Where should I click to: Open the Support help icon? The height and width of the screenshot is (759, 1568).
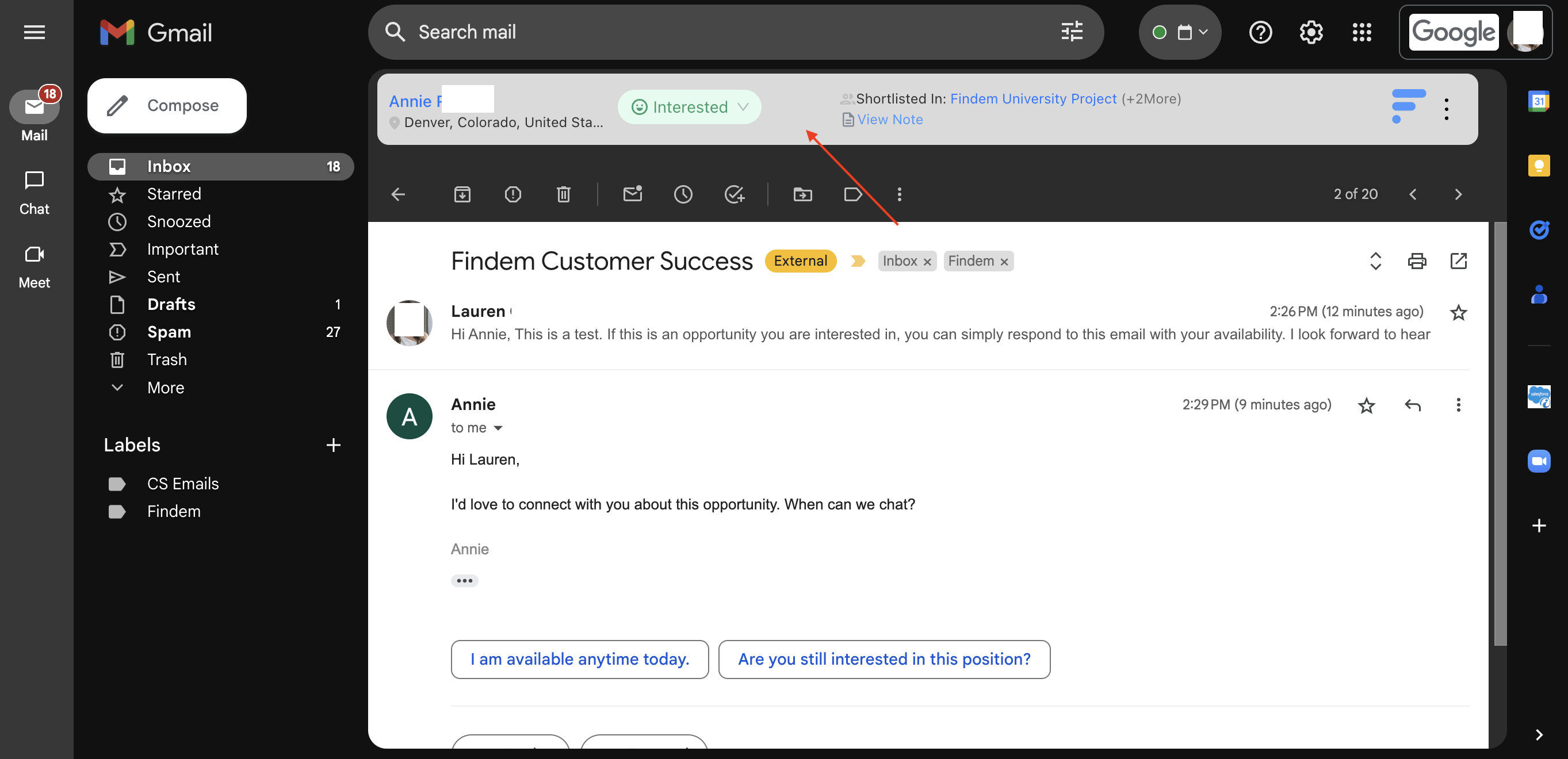point(1260,32)
